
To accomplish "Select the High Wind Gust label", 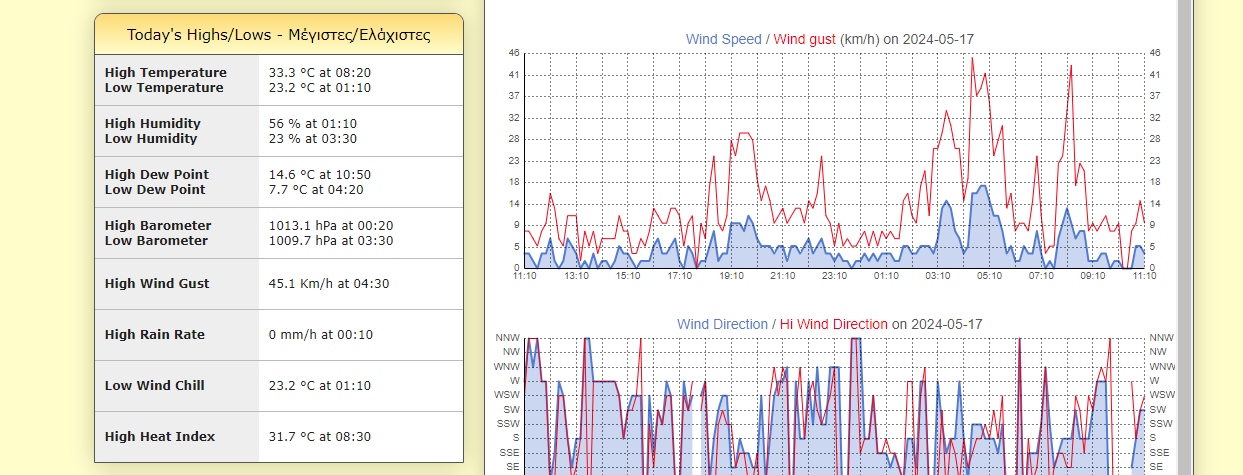I will click(157, 284).
